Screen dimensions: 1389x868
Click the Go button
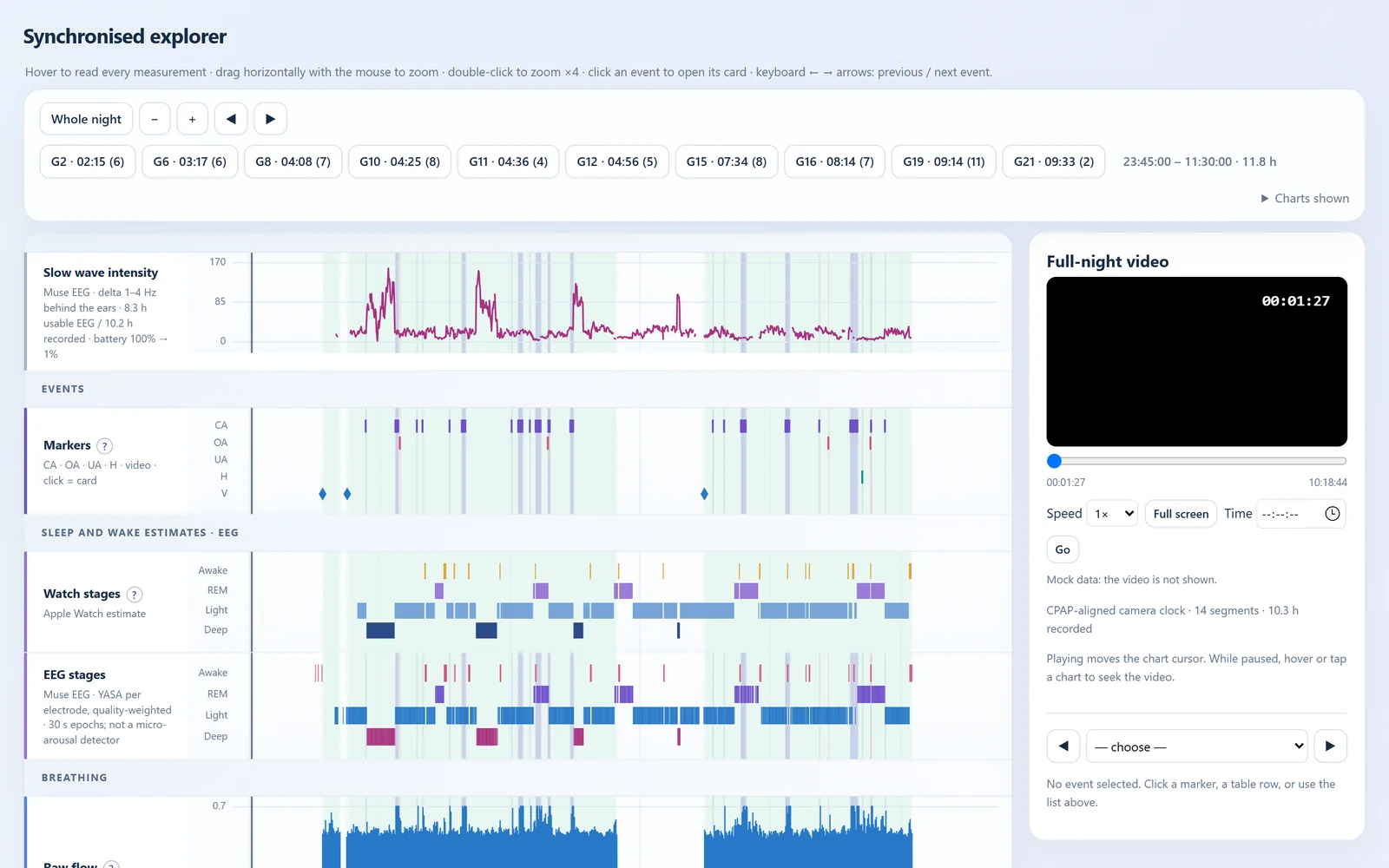point(1063,549)
